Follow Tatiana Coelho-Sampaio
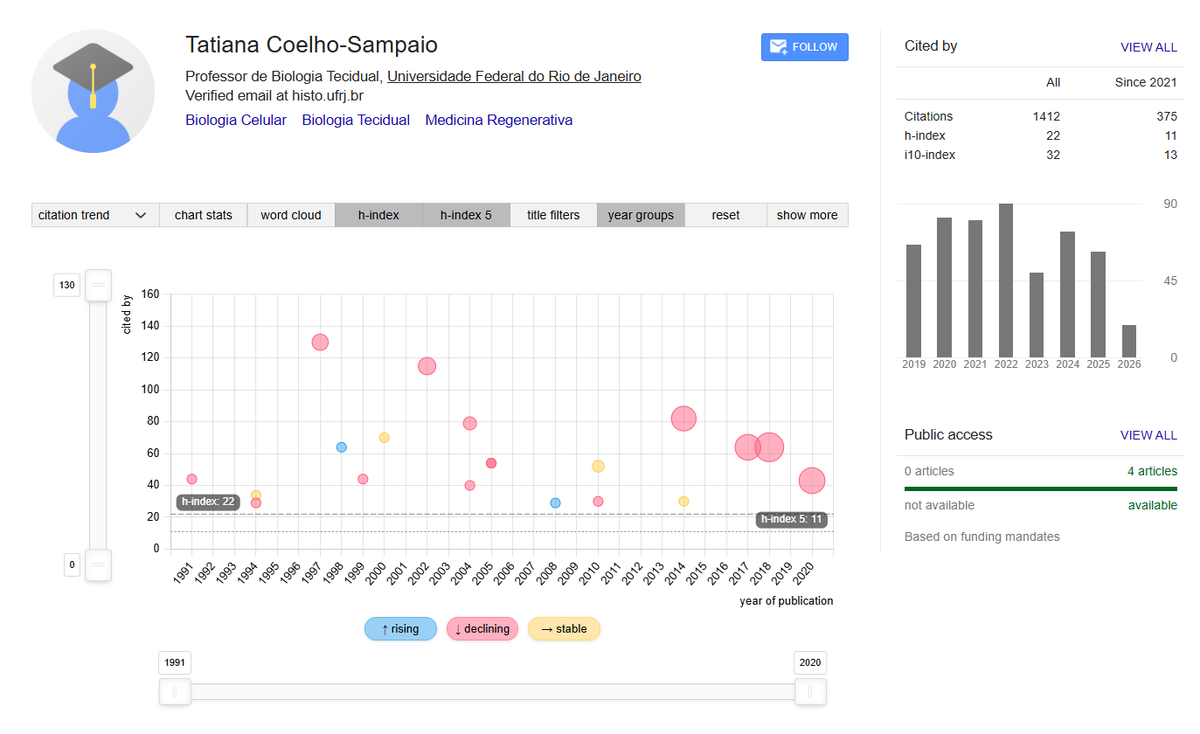 click(805, 47)
